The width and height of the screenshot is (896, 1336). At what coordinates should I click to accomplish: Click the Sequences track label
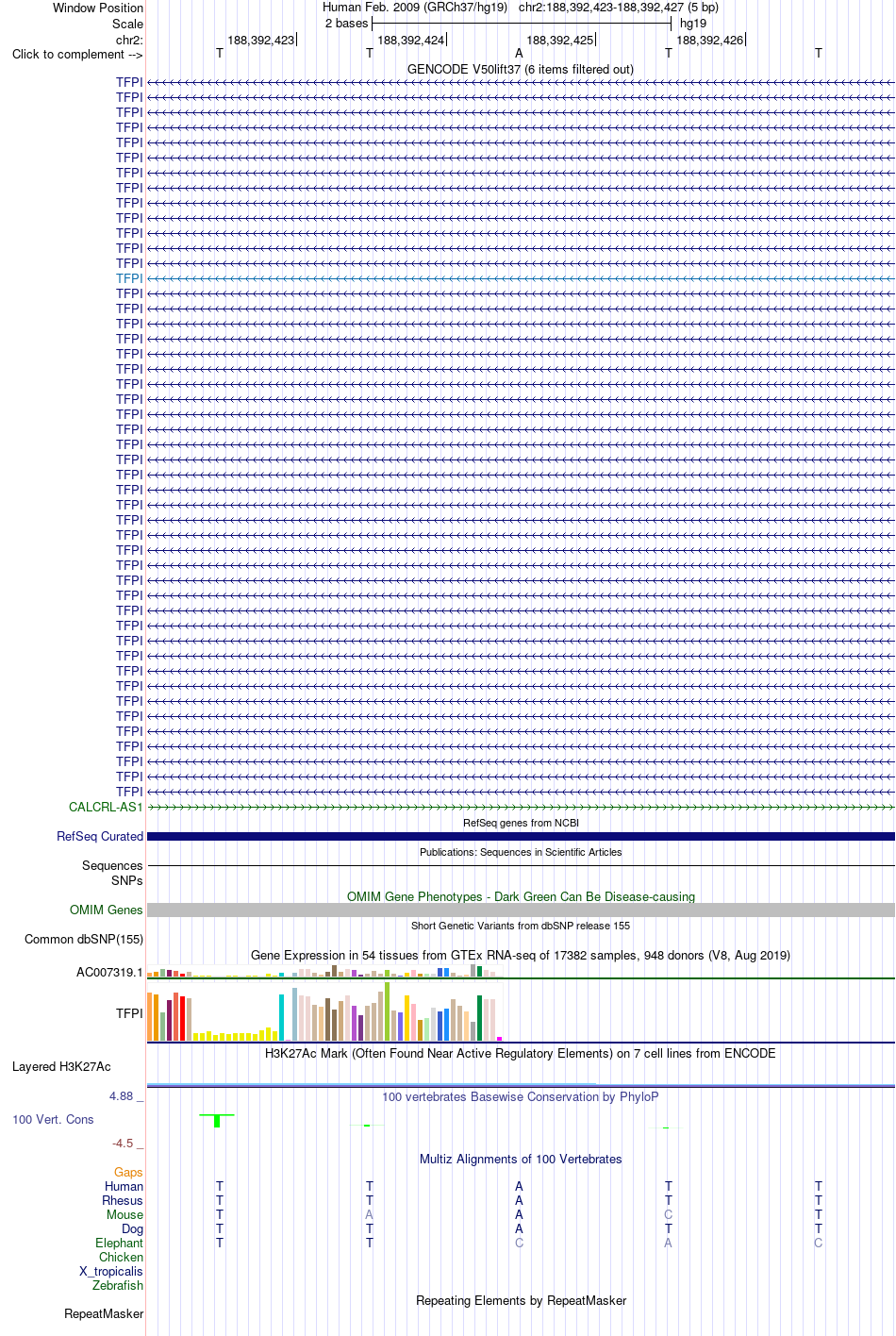tap(112, 865)
